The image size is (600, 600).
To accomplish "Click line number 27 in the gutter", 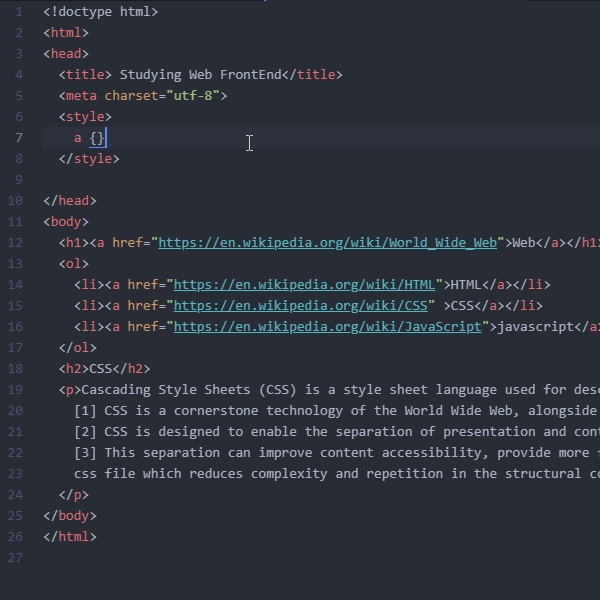I will tap(15, 558).
